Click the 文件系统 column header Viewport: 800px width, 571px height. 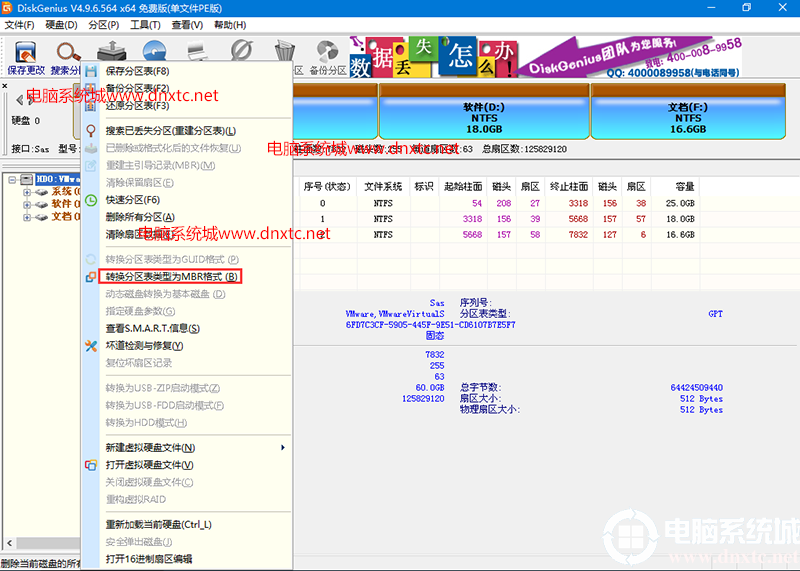(x=383, y=187)
